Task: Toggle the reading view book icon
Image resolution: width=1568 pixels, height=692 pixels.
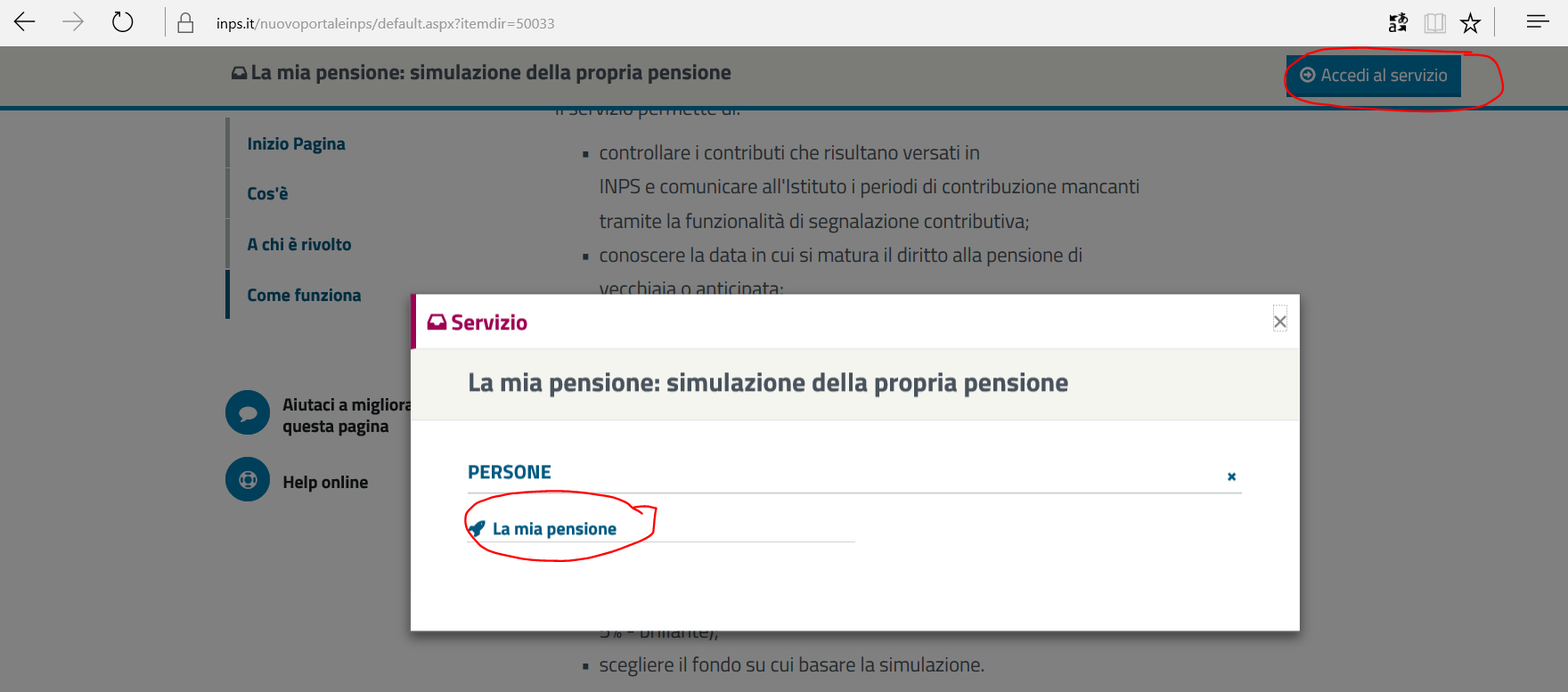Action: pos(1434,23)
